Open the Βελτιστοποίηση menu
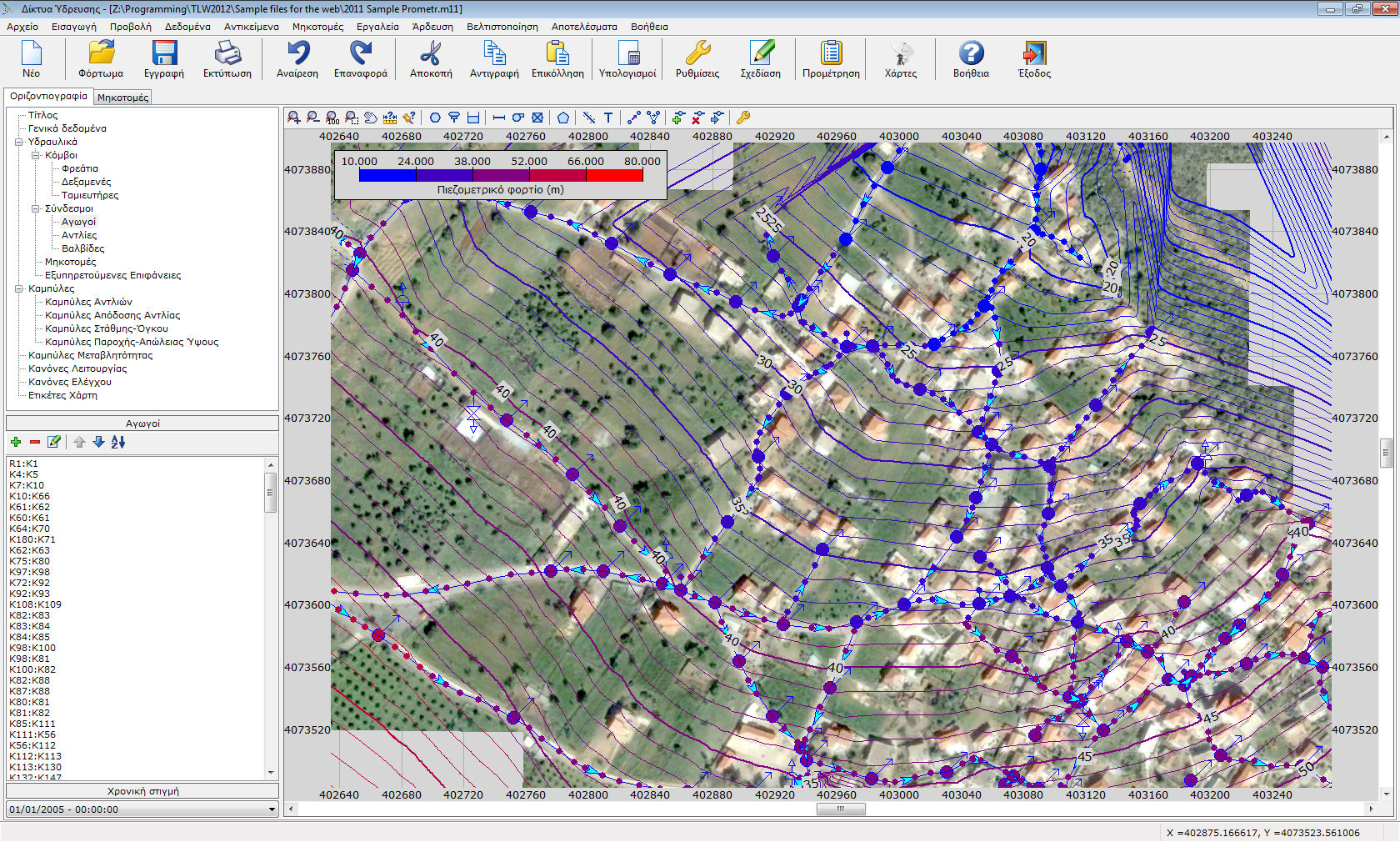 pyautogui.click(x=502, y=27)
